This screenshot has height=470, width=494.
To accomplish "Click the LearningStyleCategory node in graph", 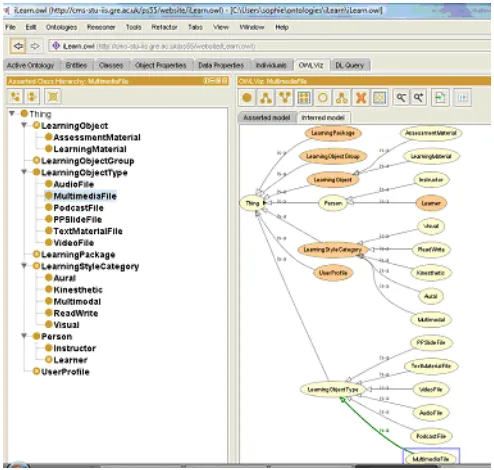I will click(x=333, y=249).
